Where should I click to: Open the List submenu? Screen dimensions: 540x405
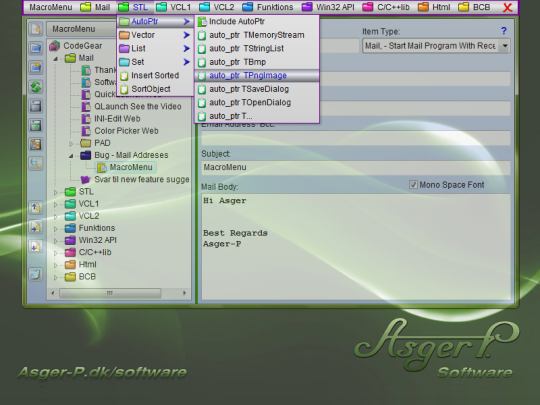pos(155,49)
